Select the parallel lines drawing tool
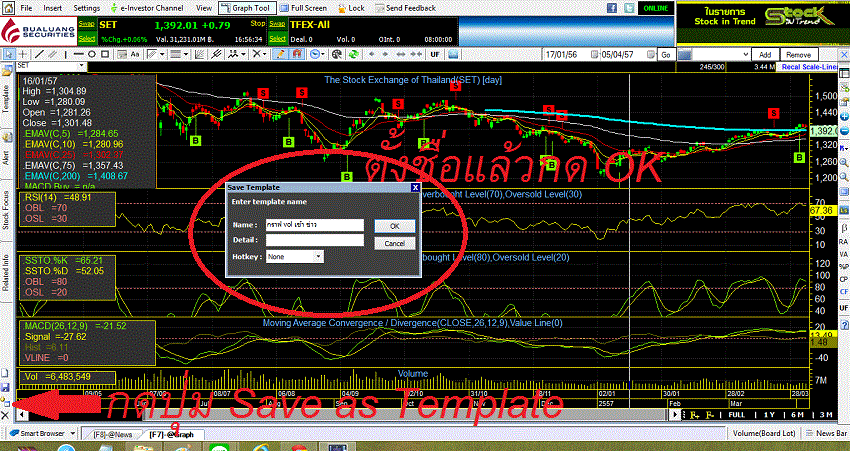 click(52, 54)
